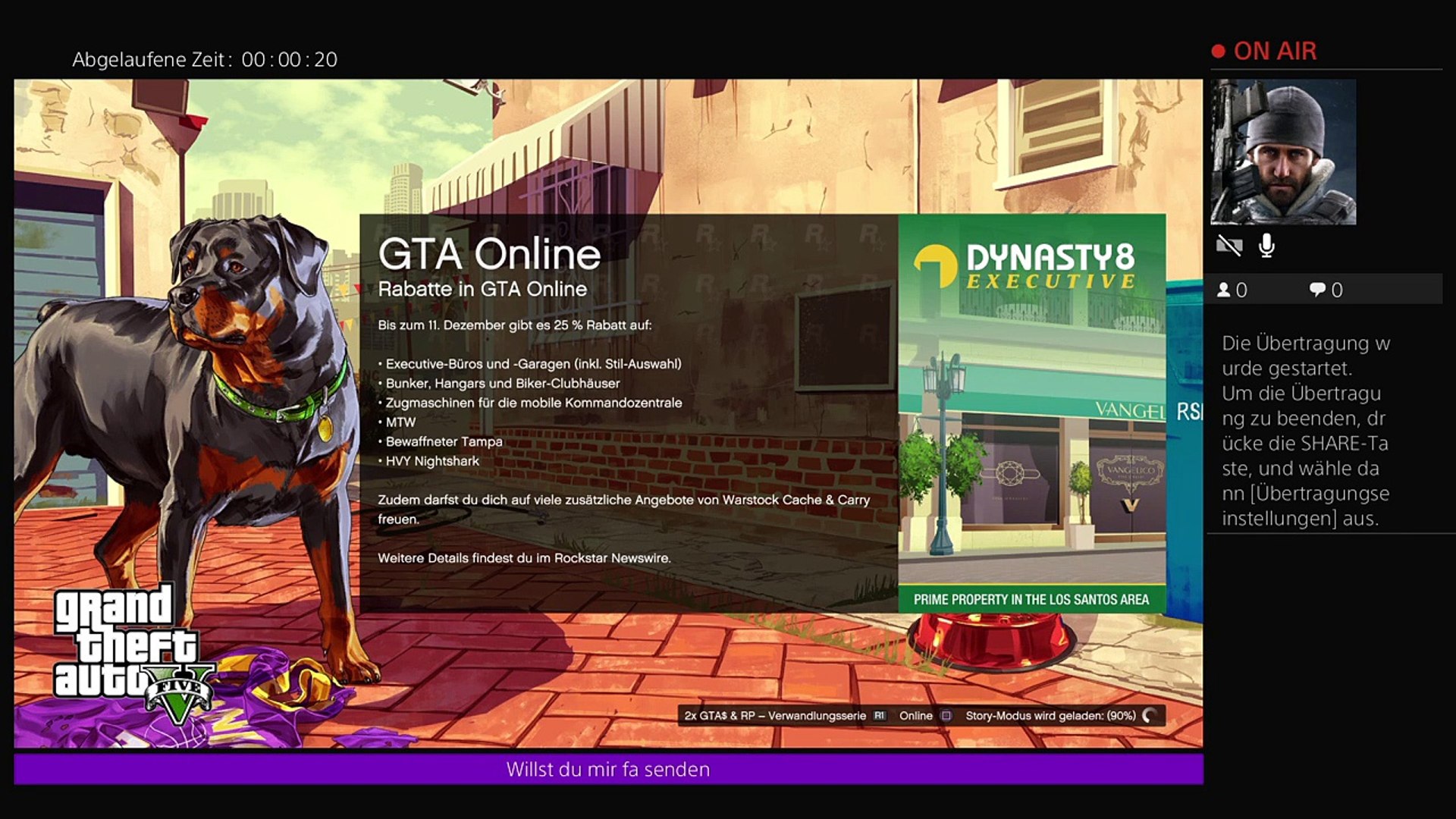Click the GTA Online news heading
Image resolution: width=1456 pixels, height=819 pixels.
click(489, 255)
